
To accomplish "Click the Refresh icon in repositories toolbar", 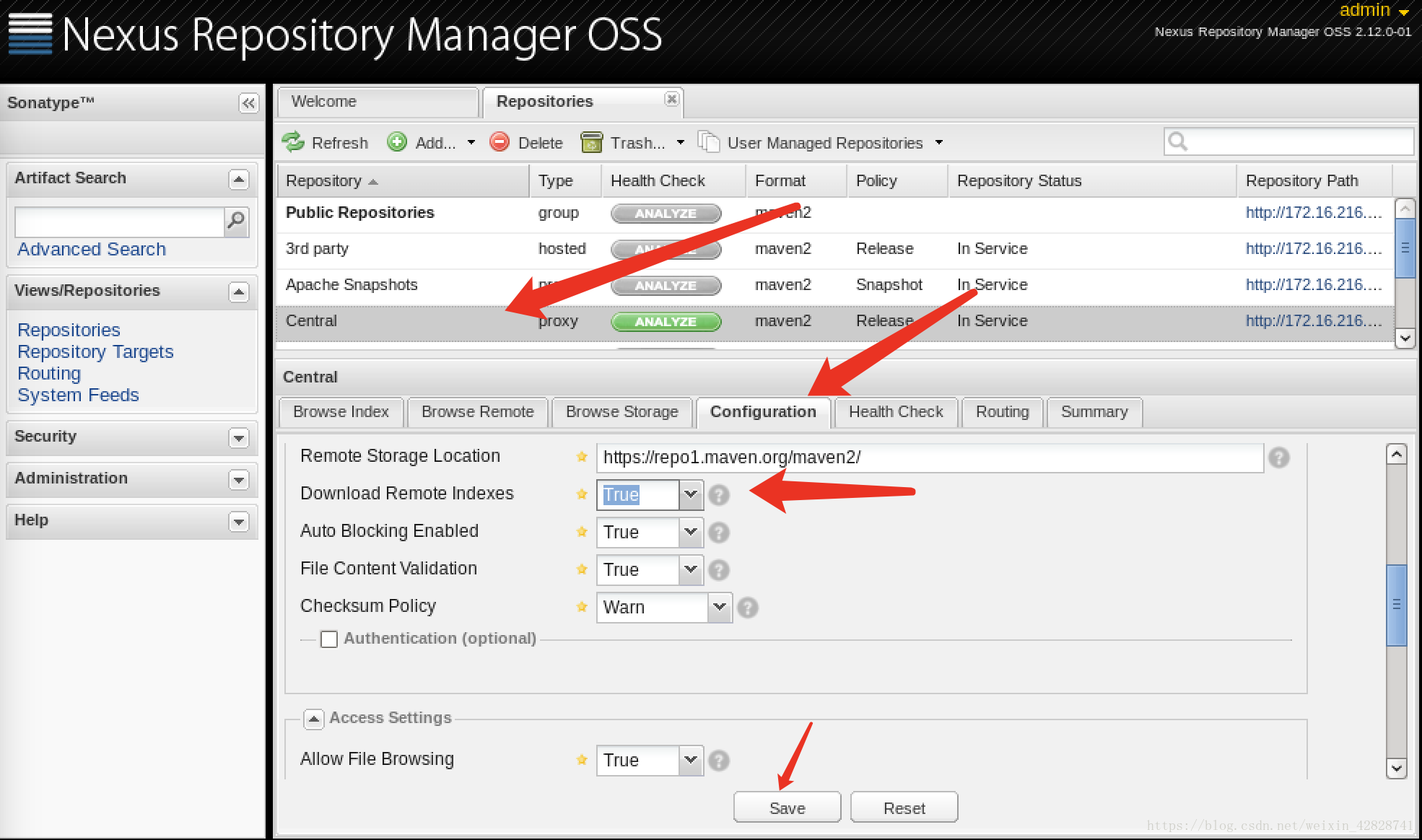I will point(293,142).
